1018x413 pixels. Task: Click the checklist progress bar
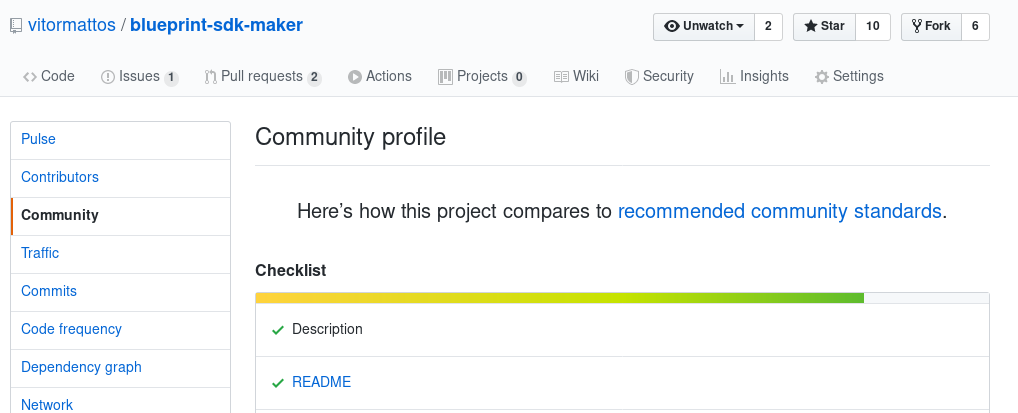coord(622,298)
